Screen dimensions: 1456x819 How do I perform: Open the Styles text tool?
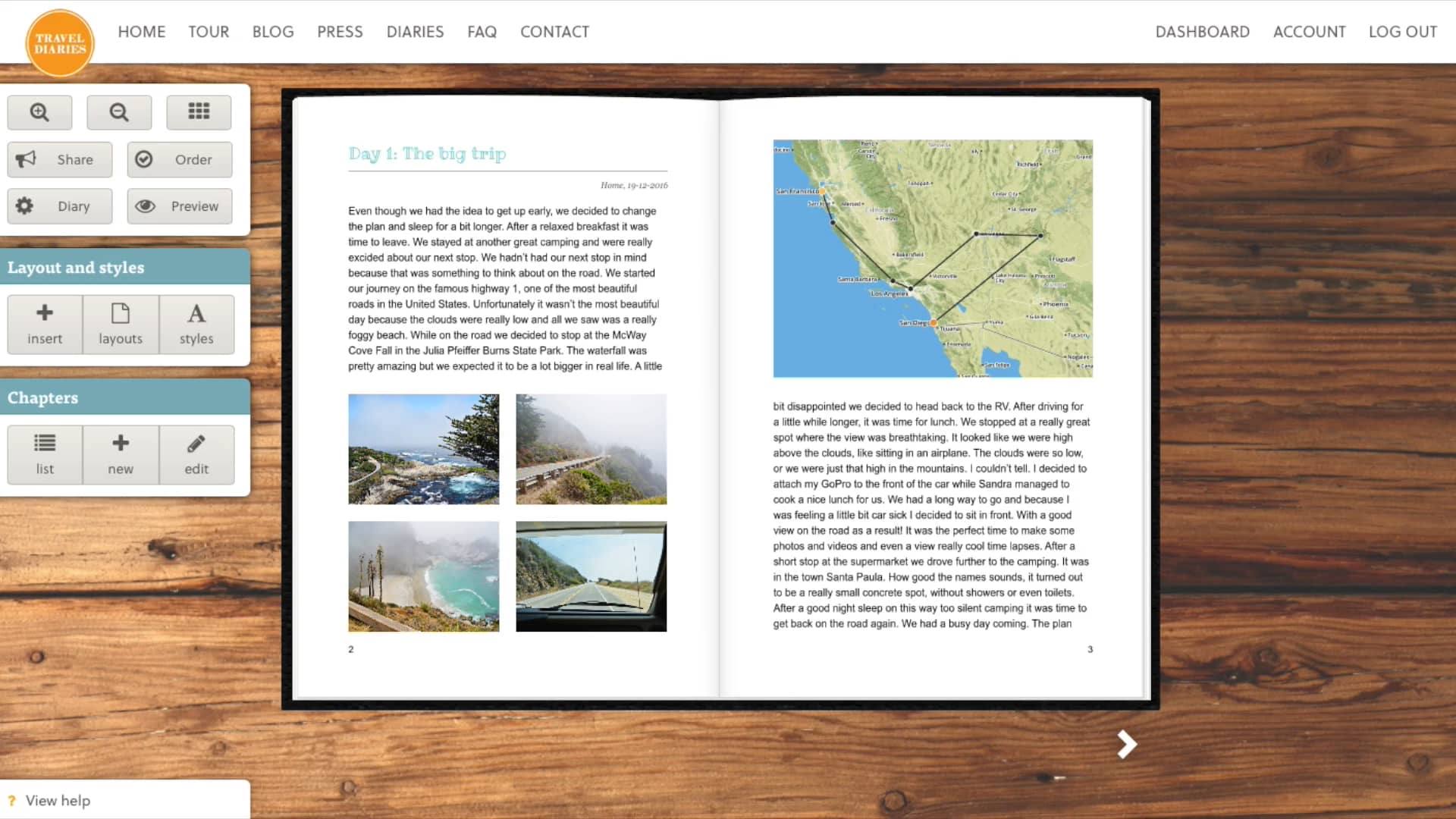click(x=196, y=324)
